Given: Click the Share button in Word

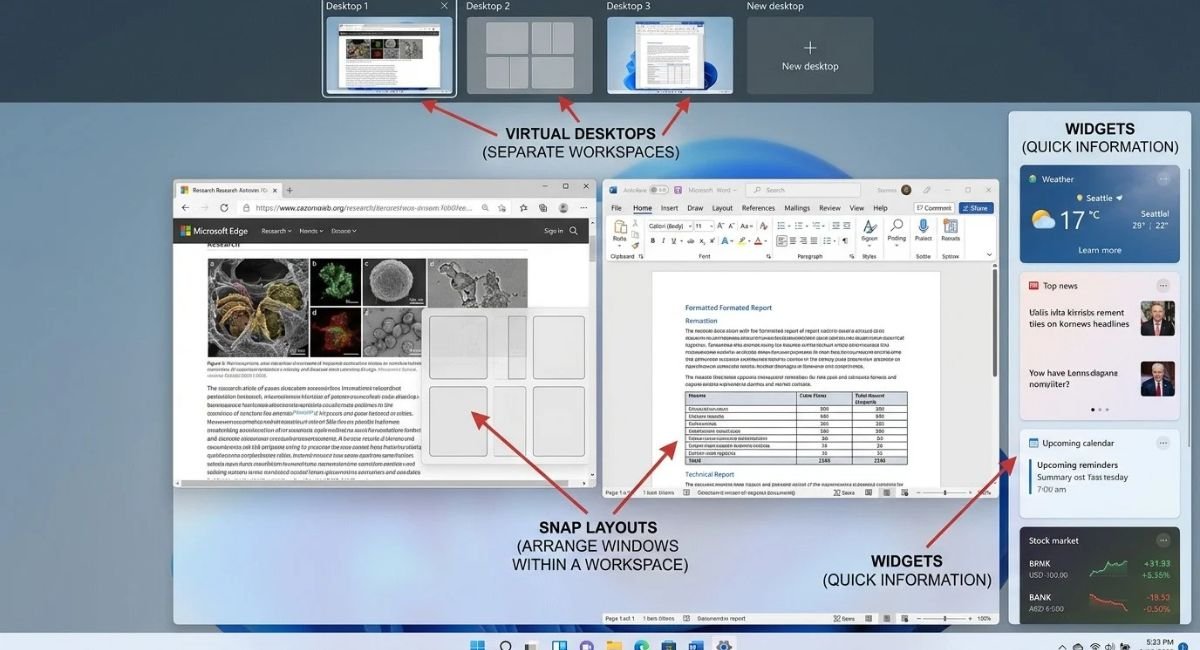Looking at the screenshot, I should (x=975, y=208).
